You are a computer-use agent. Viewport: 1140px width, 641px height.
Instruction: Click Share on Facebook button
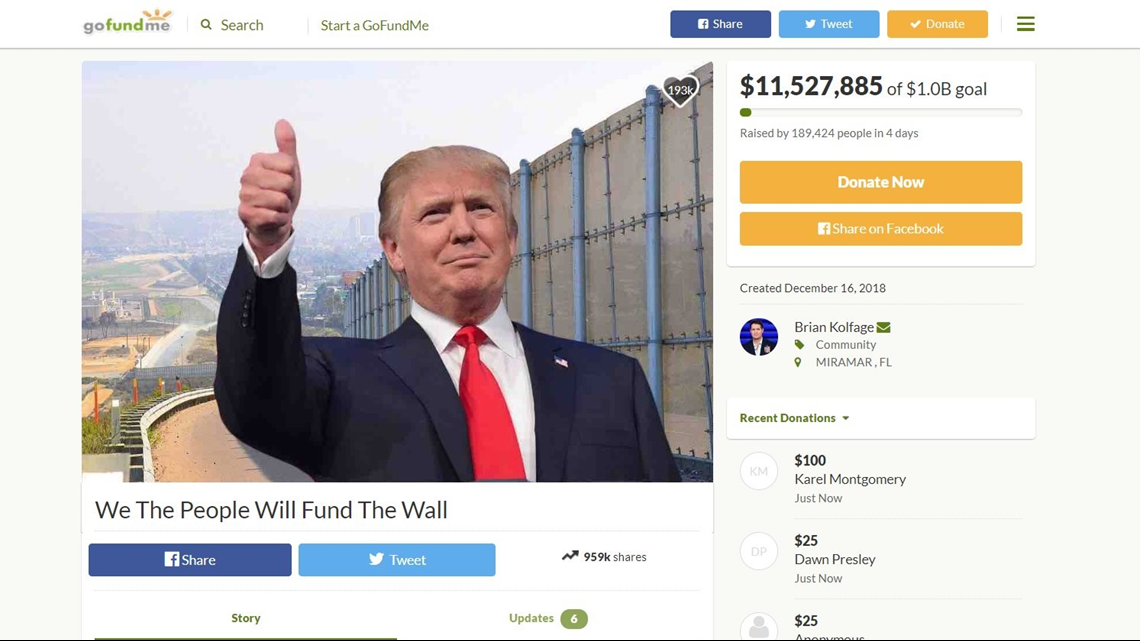(880, 229)
